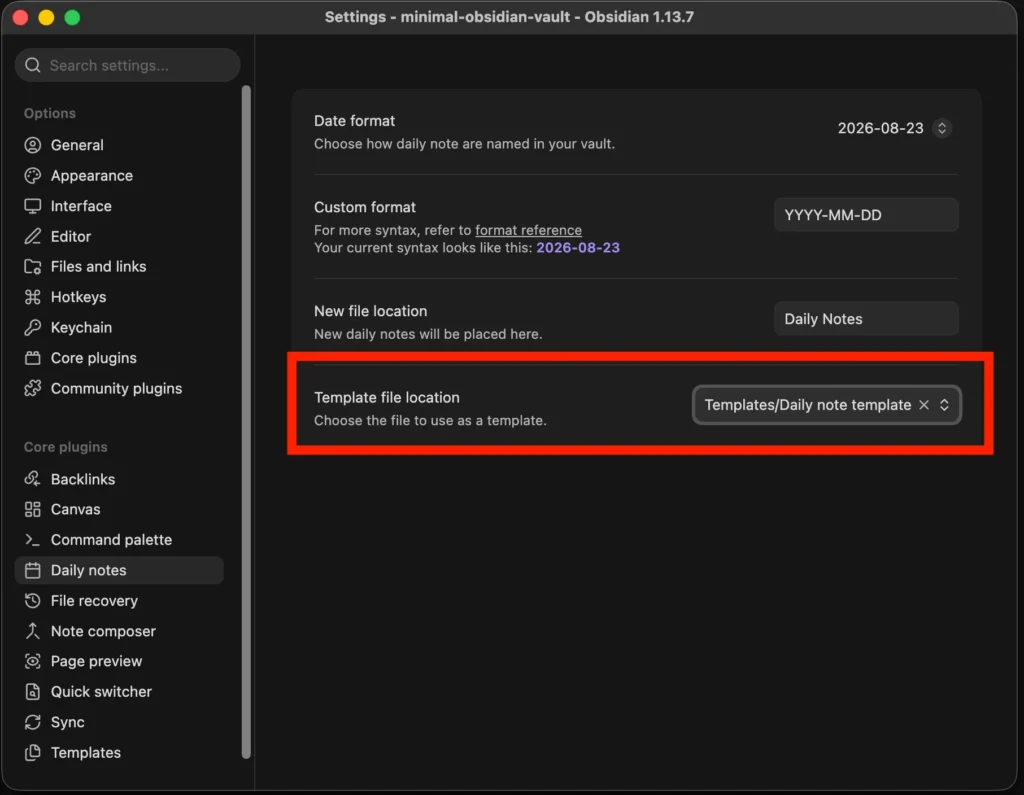
Task: Click the Template file location label
Action: click(387, 397)
